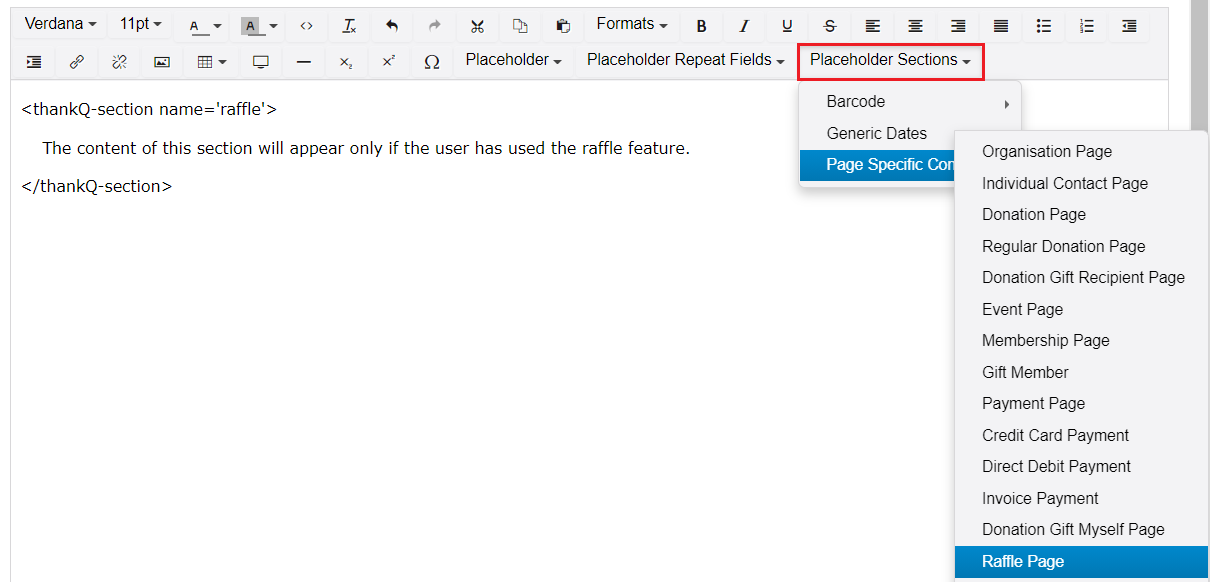The height and width of the screenshot is (582, 1213).
Task: Open the Placeholder Sections dropdown
Action: pos(890,61)
